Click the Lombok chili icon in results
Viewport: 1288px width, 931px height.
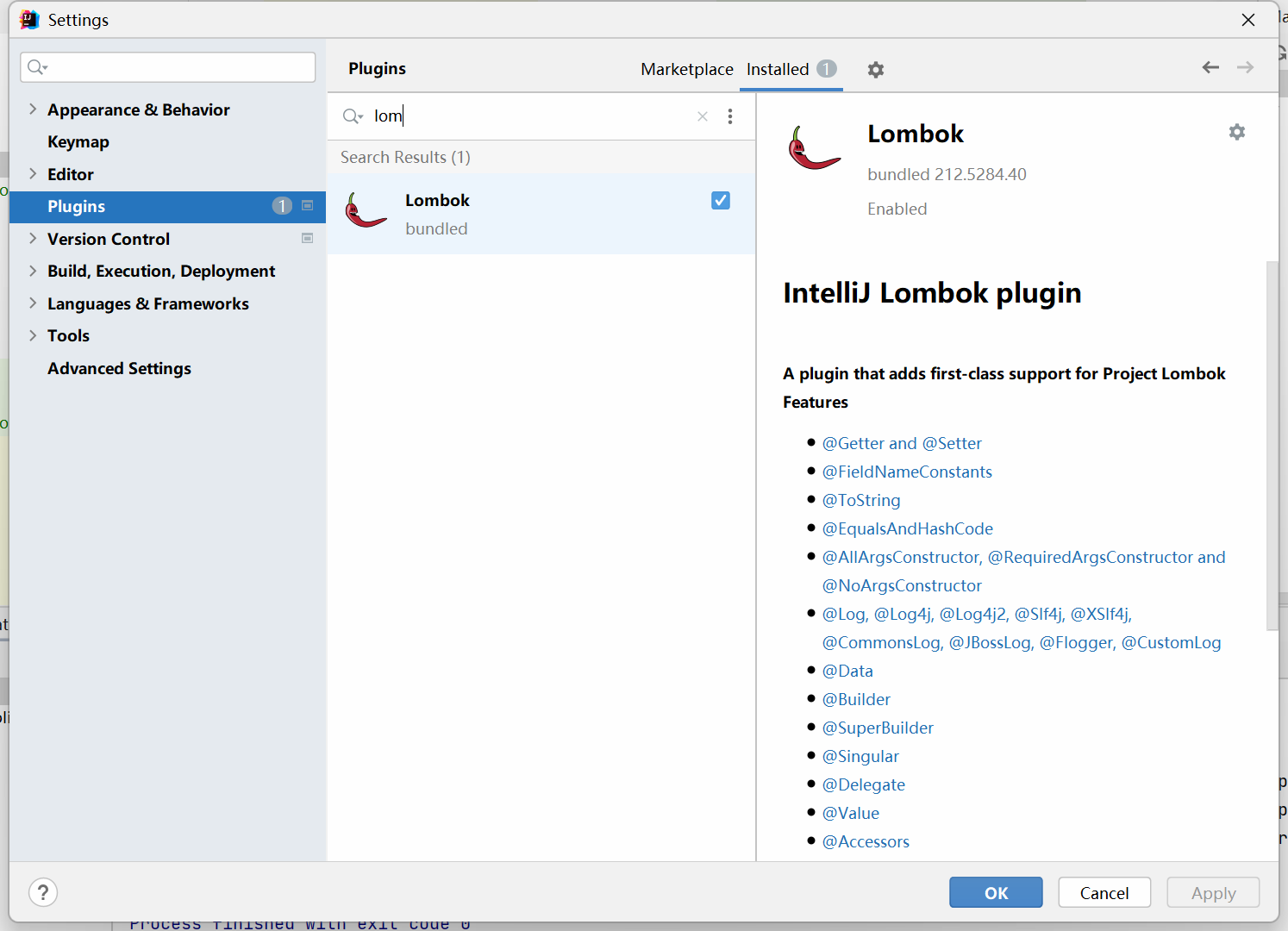[366, 210]
